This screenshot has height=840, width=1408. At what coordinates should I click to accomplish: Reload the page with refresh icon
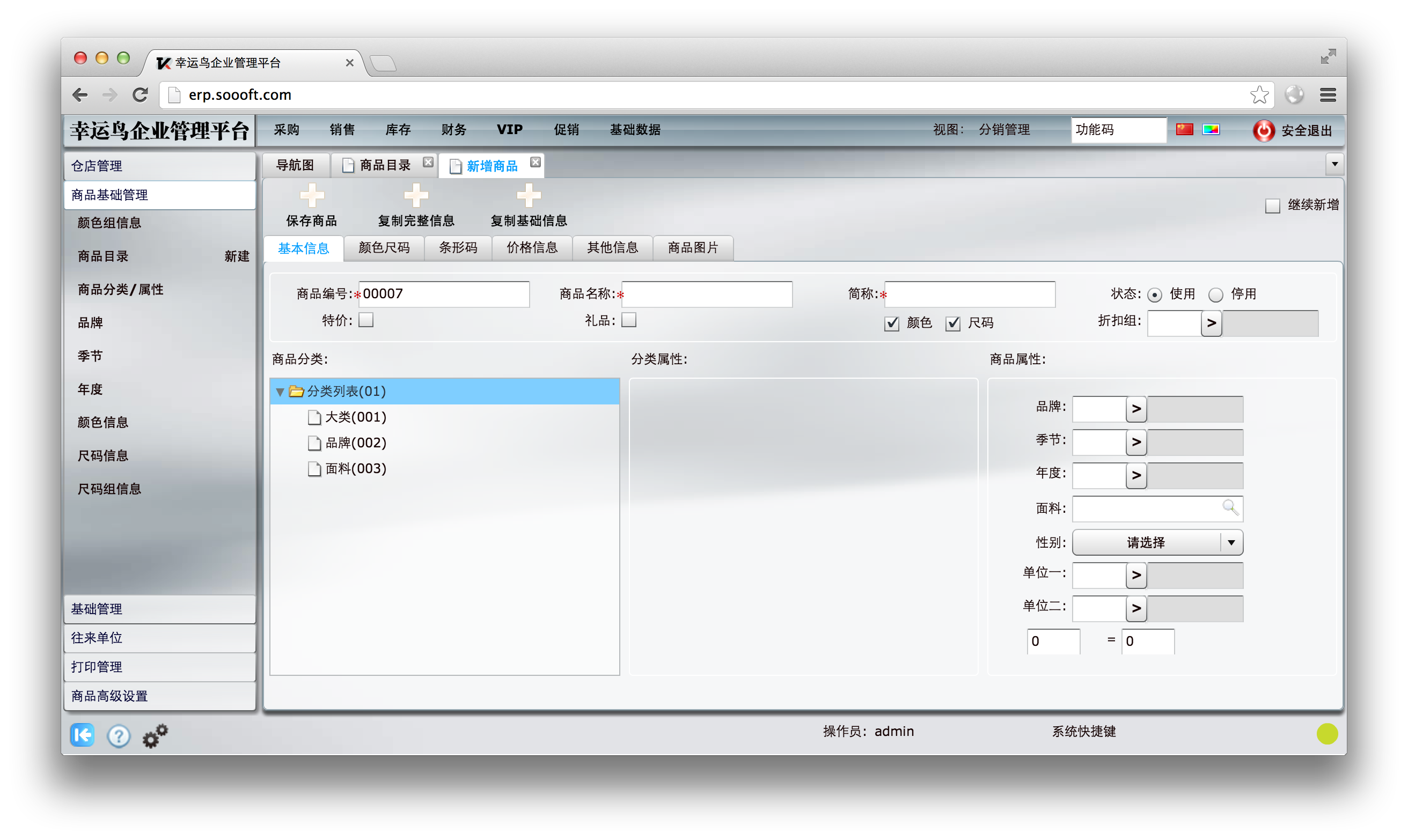click(141, 94)
